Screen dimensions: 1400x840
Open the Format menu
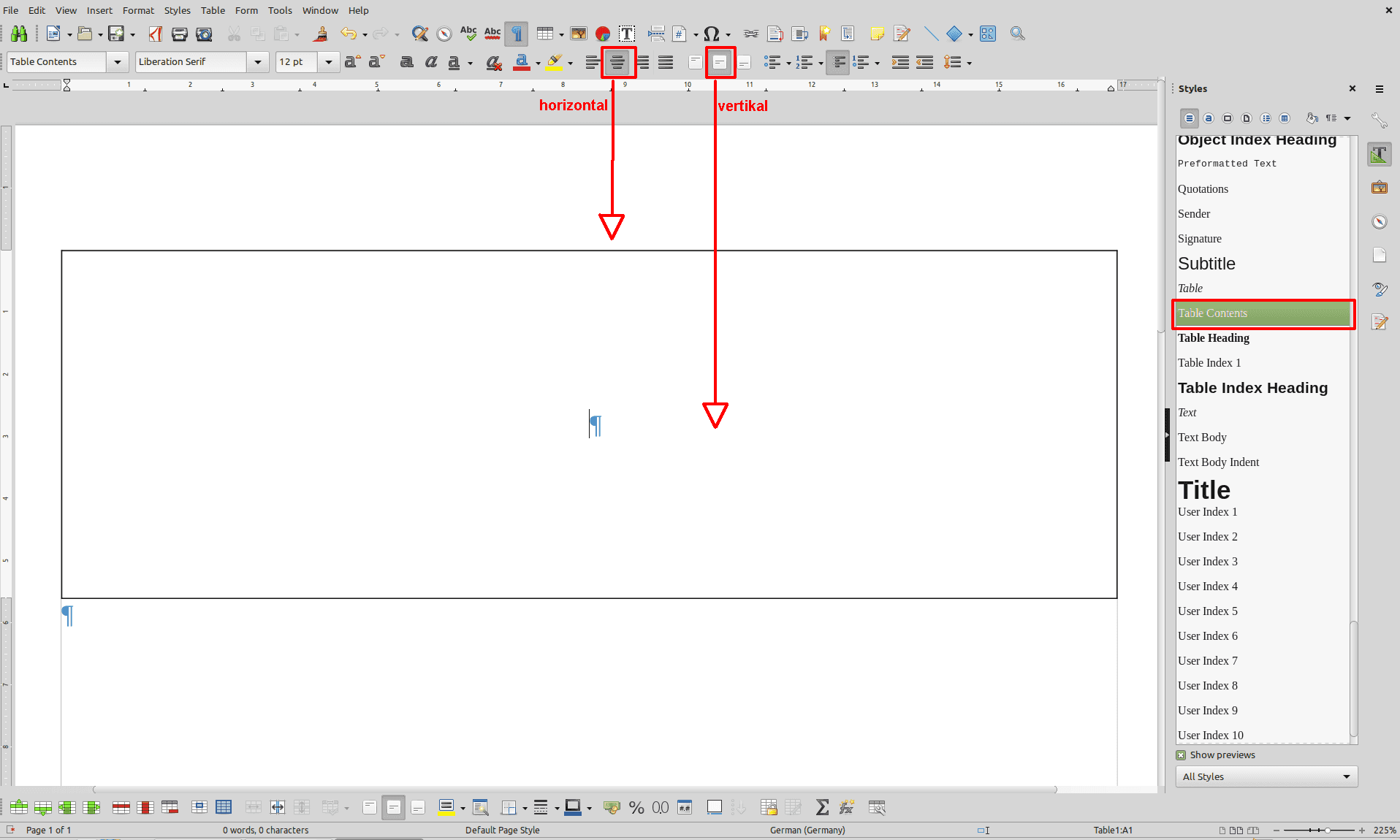[138, 10]
